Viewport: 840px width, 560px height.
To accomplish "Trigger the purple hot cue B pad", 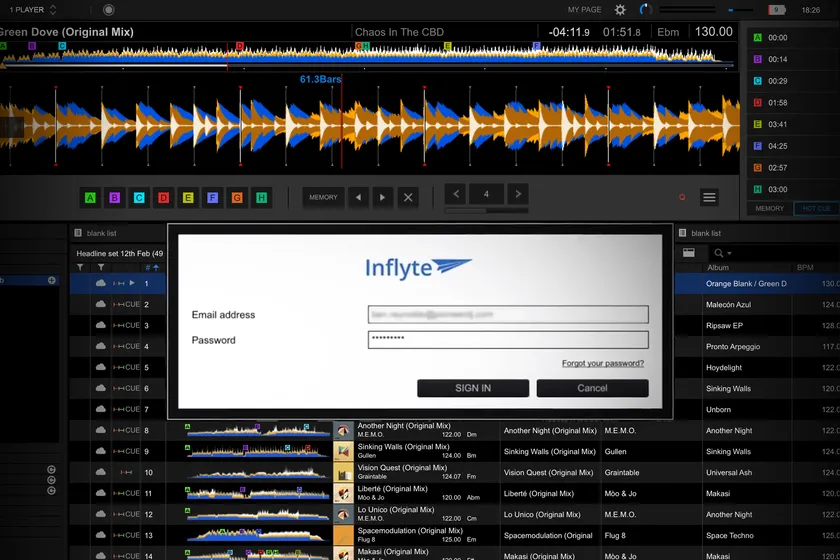I will [115, 198].
